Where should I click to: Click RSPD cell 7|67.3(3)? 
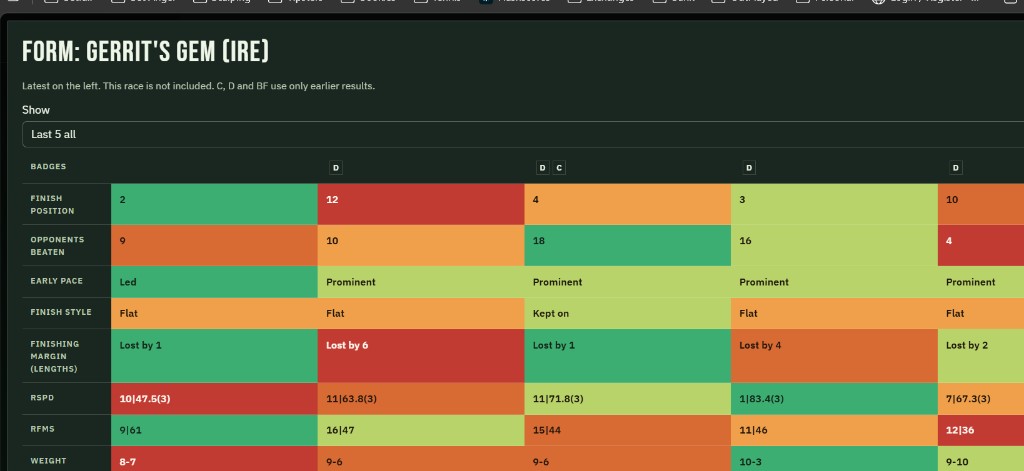pyautogui.click(x=981, y=398)
